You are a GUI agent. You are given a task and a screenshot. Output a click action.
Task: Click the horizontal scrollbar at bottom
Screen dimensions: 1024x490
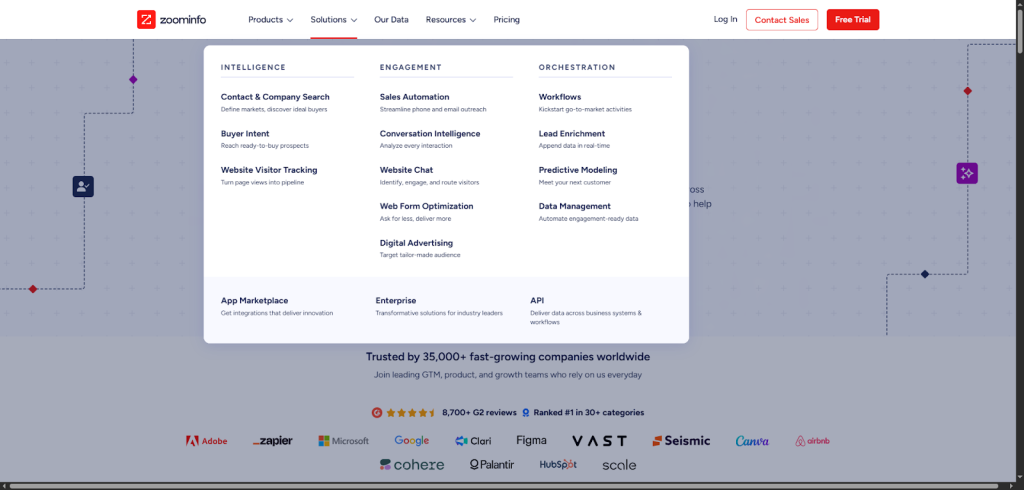510,486
